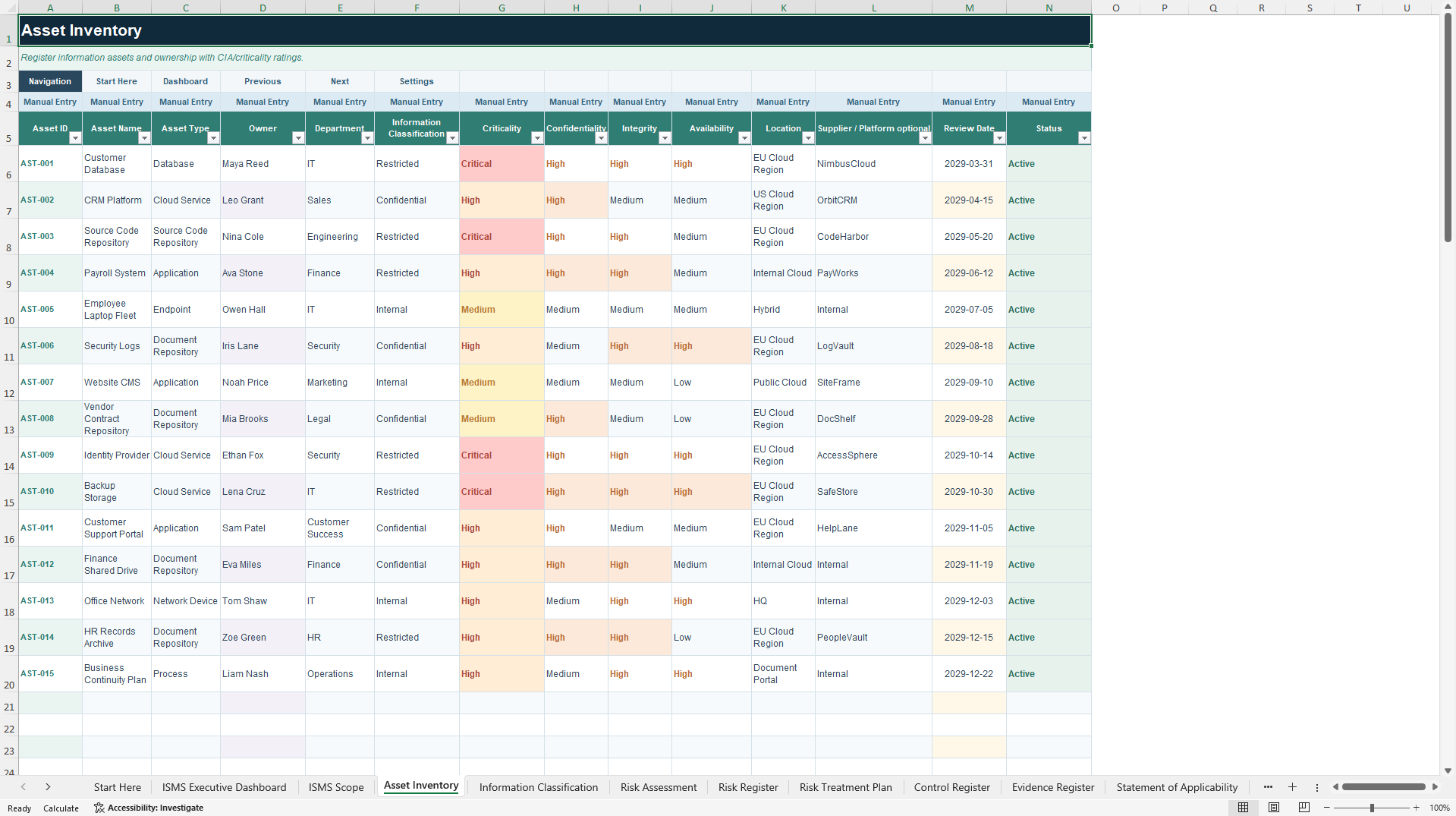Switch to Page Break Preview view
Viewport: 1456px width, 816px height.
pyautogui.click(x=1304, y=808)
